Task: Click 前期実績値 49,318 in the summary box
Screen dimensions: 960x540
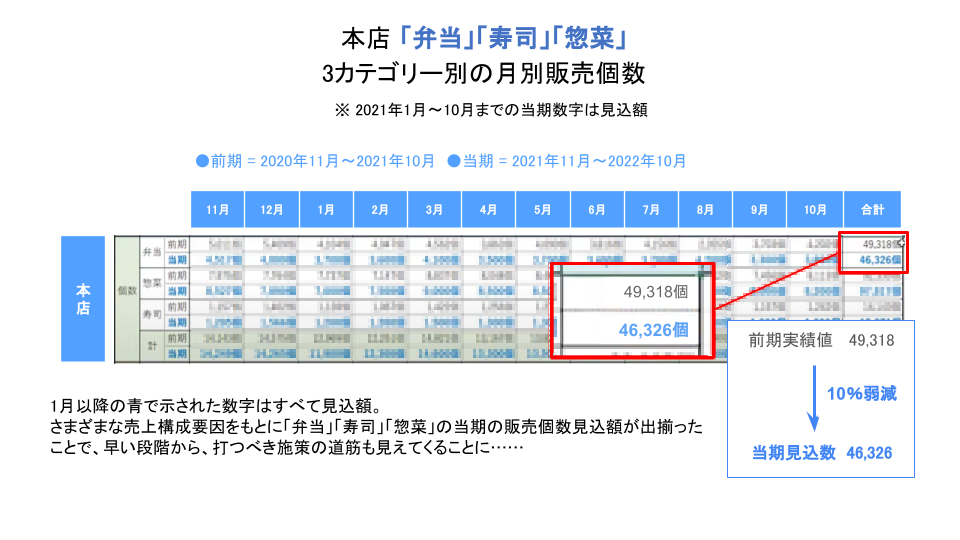Action: coord(821,340)
